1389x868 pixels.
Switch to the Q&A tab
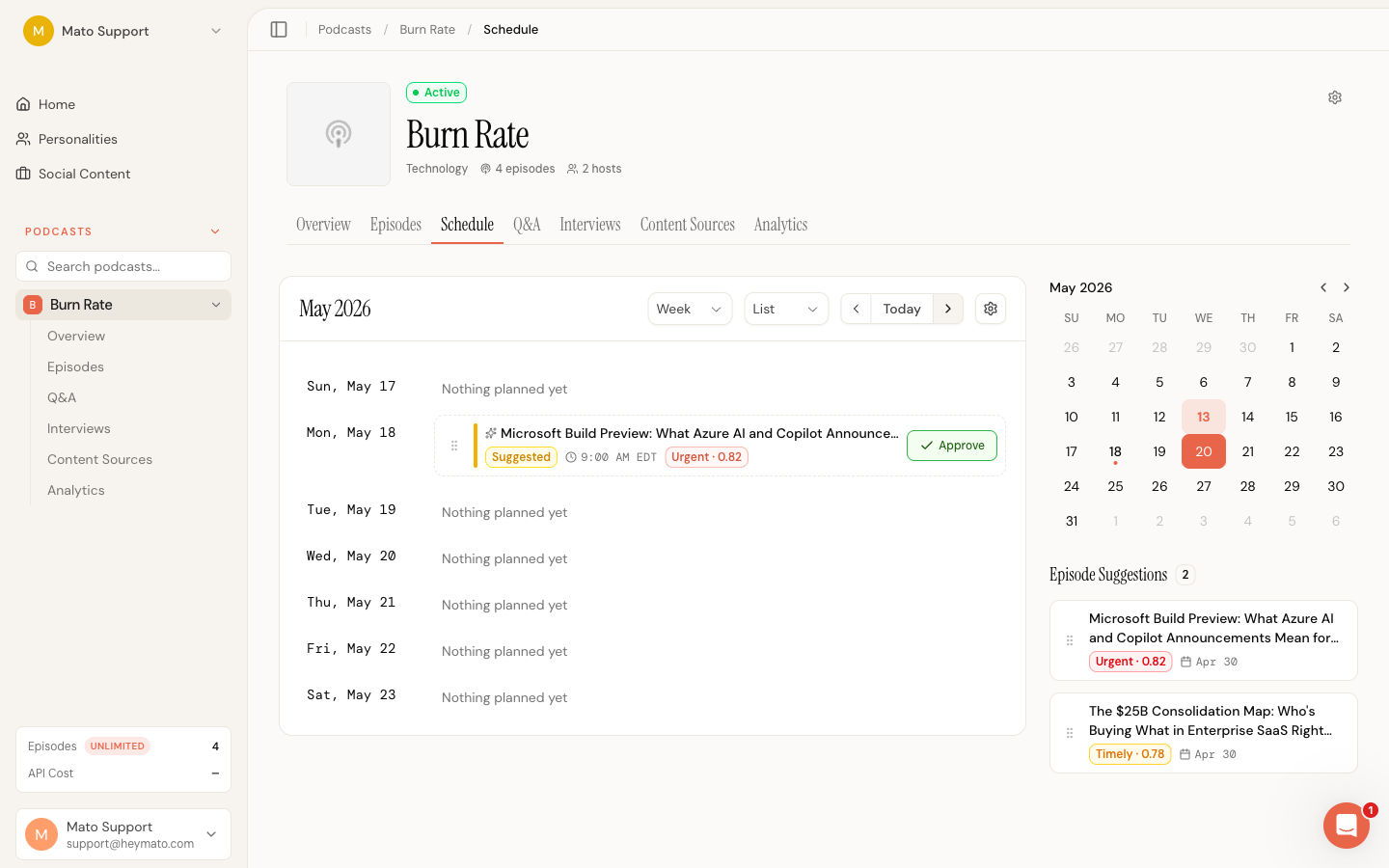pyautogui.click(x=527, y=225)
